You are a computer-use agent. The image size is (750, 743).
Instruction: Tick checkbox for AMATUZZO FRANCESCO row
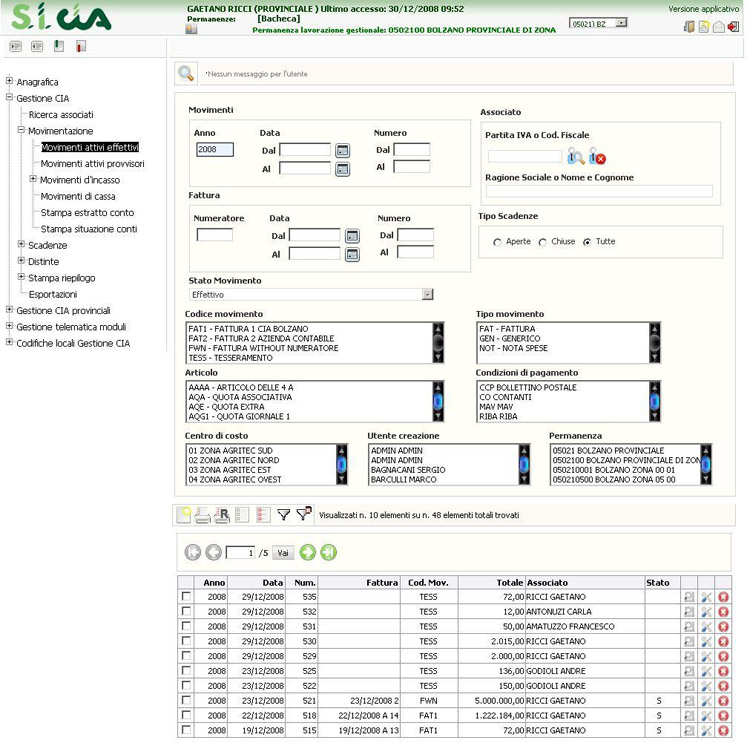(186, 626)
